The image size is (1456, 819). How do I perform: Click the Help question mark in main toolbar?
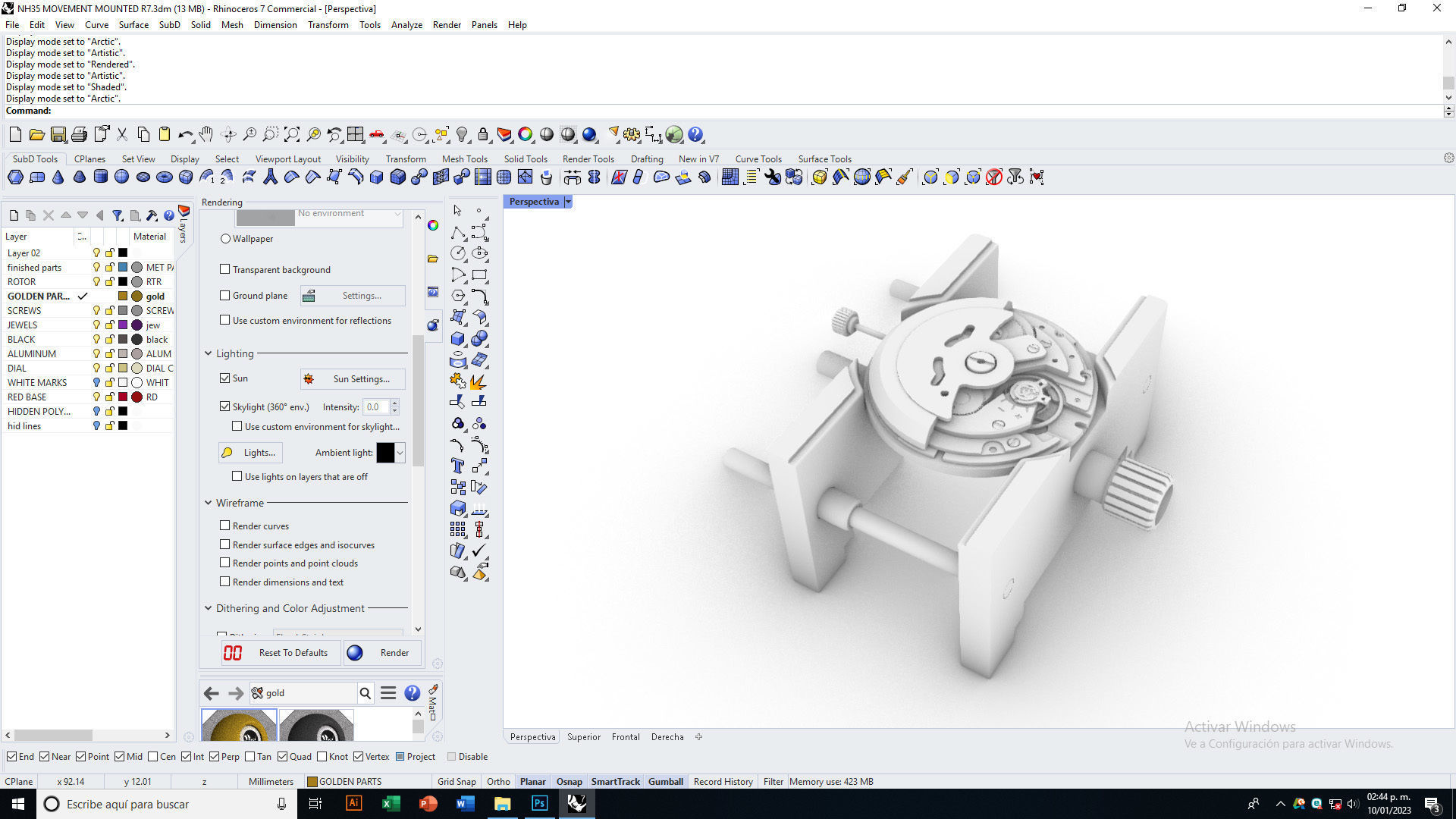[695, 135]
